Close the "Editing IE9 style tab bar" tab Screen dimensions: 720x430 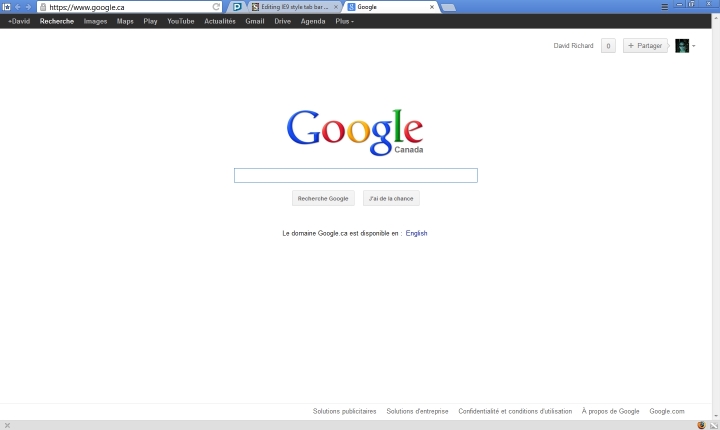click(336, 7)
